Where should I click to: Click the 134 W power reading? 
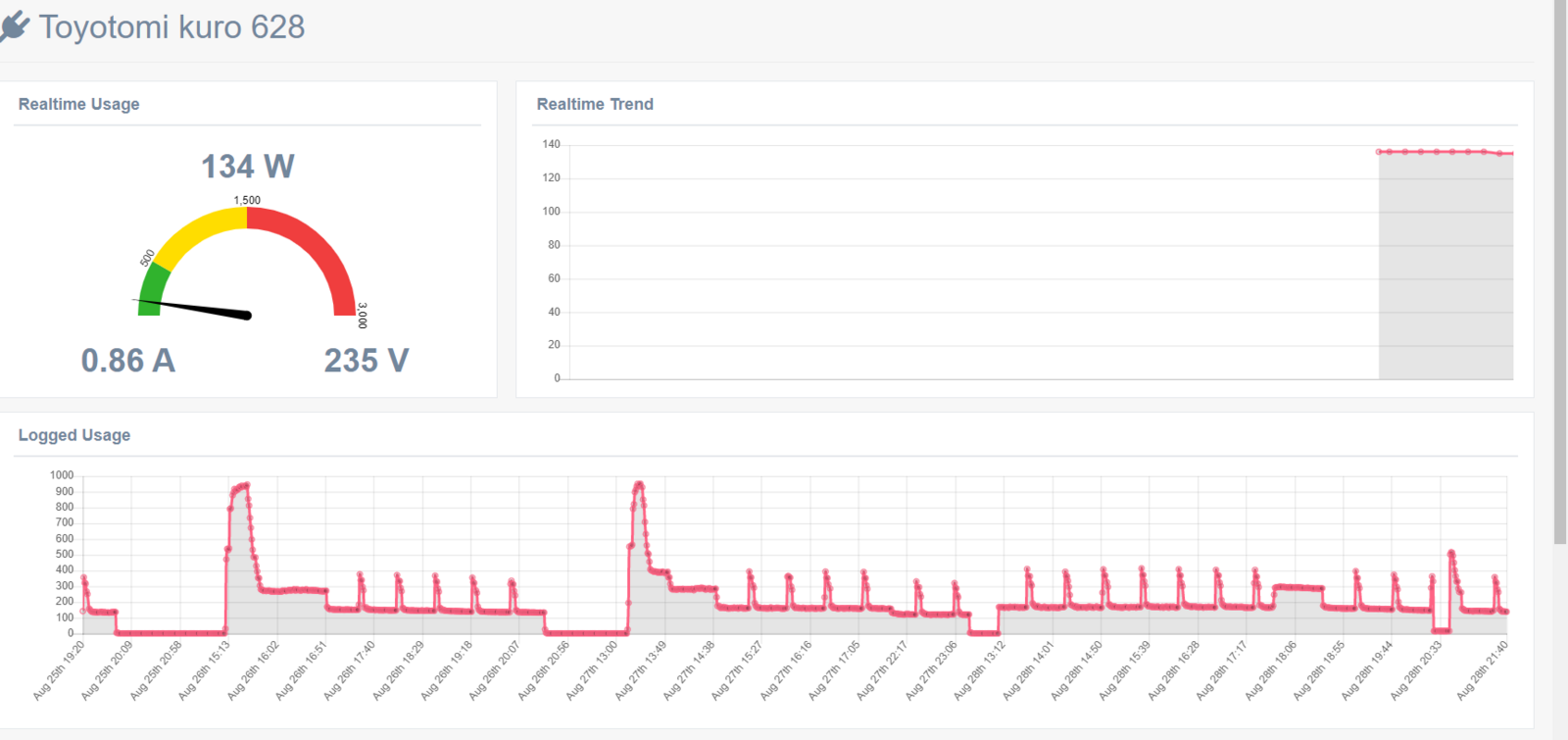coord(248,167)
